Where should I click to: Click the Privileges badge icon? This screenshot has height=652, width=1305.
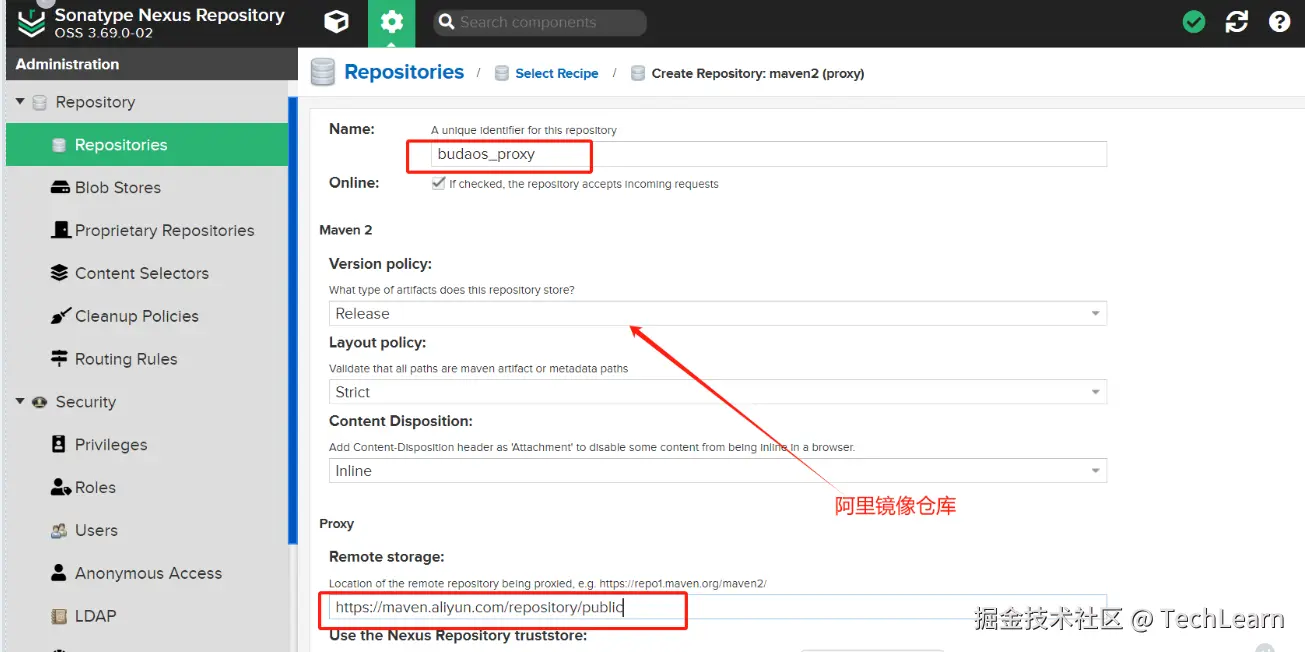[x=58, y=445]
